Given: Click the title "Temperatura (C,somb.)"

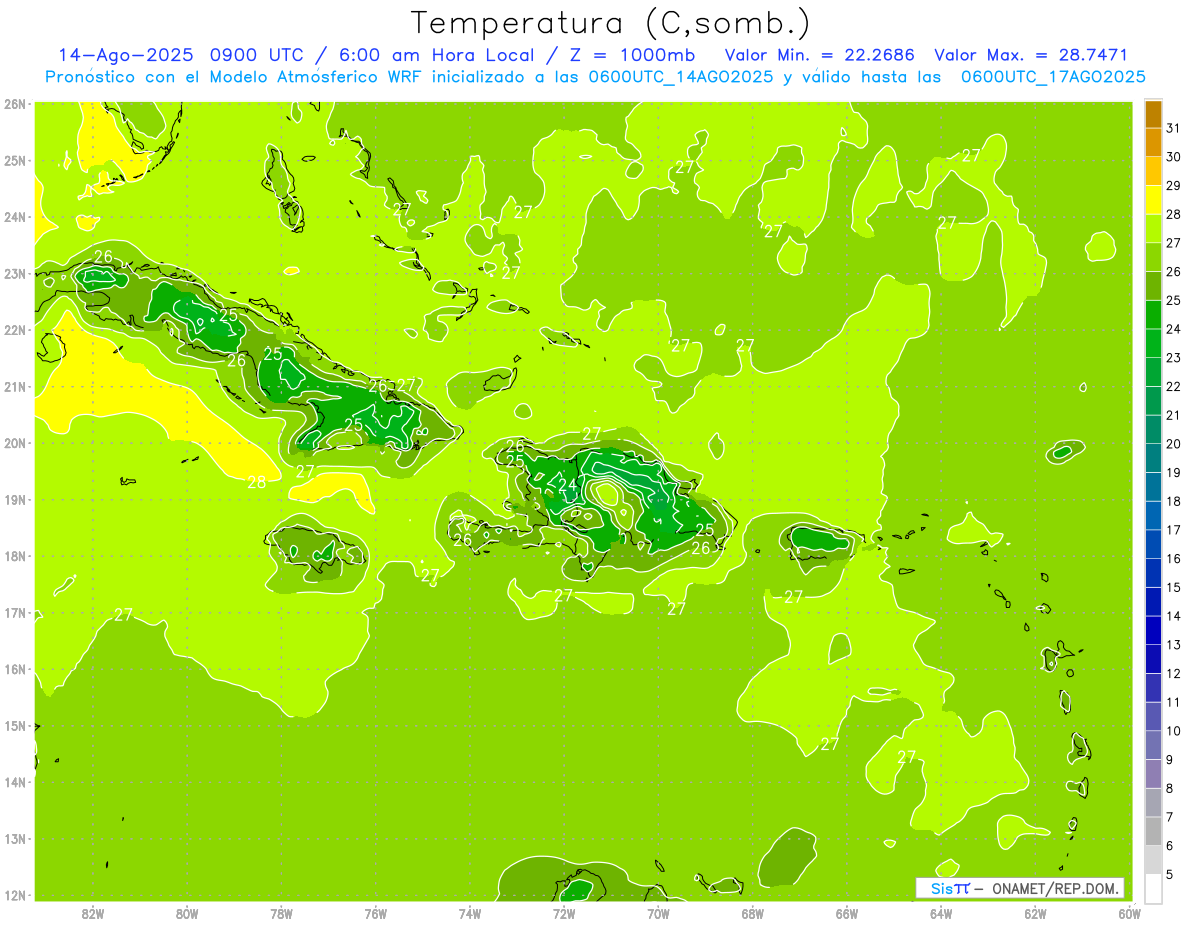Looking at the screenshot, I should [611, 23].
